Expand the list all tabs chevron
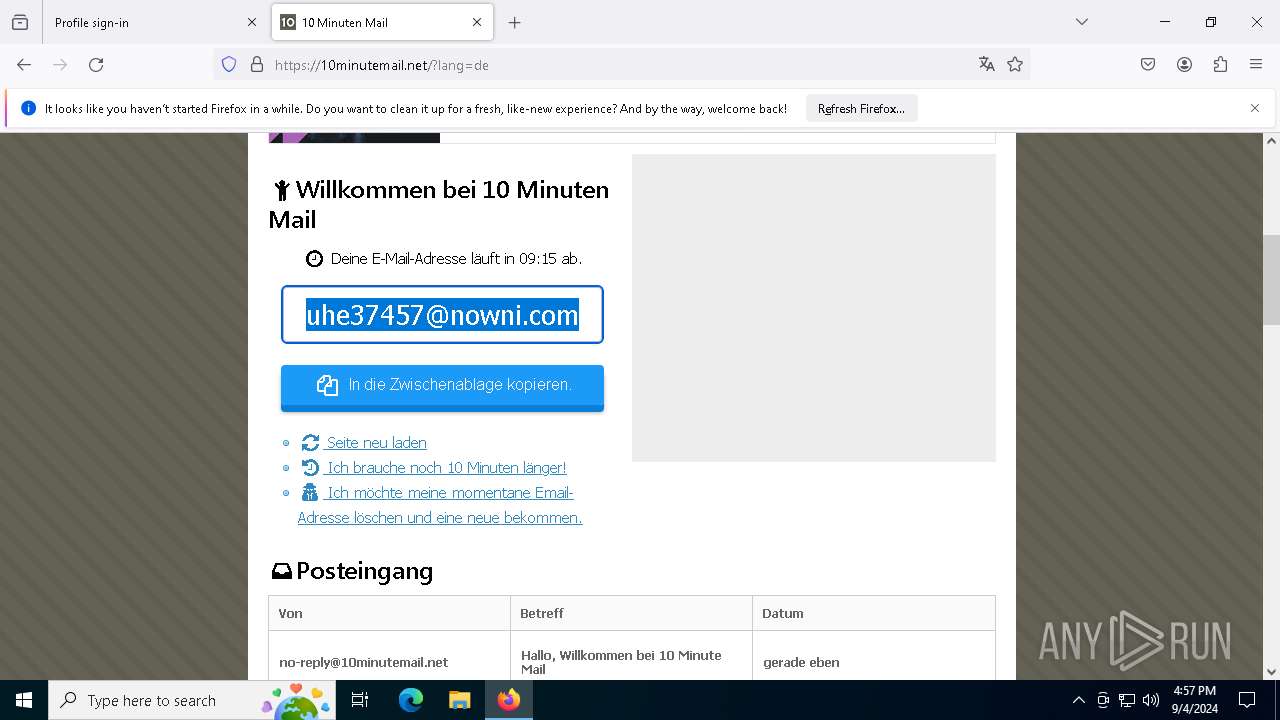Screen dimensions: 1280x720 (x=1082, y=22)
